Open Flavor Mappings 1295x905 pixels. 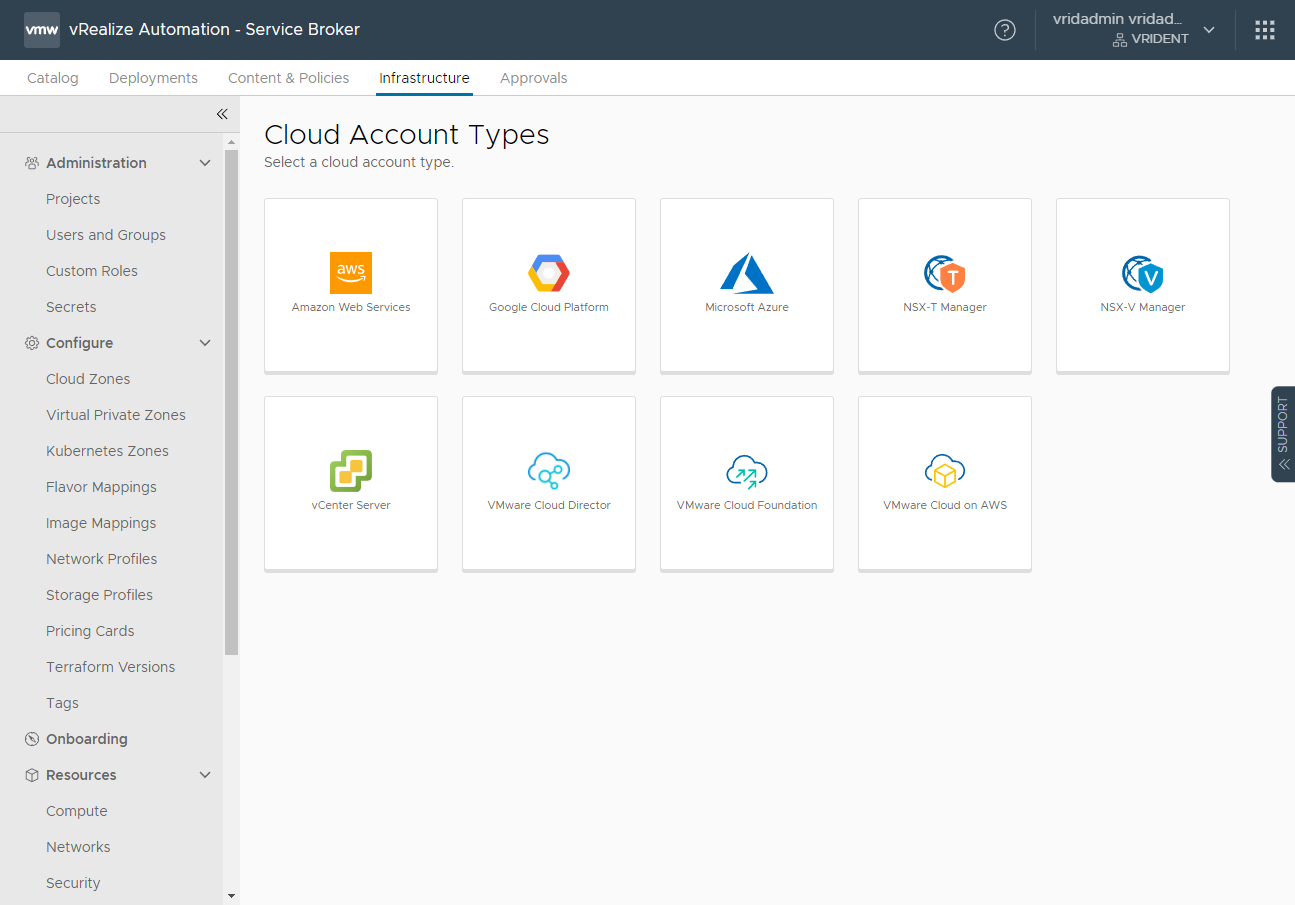coord(101,487)
